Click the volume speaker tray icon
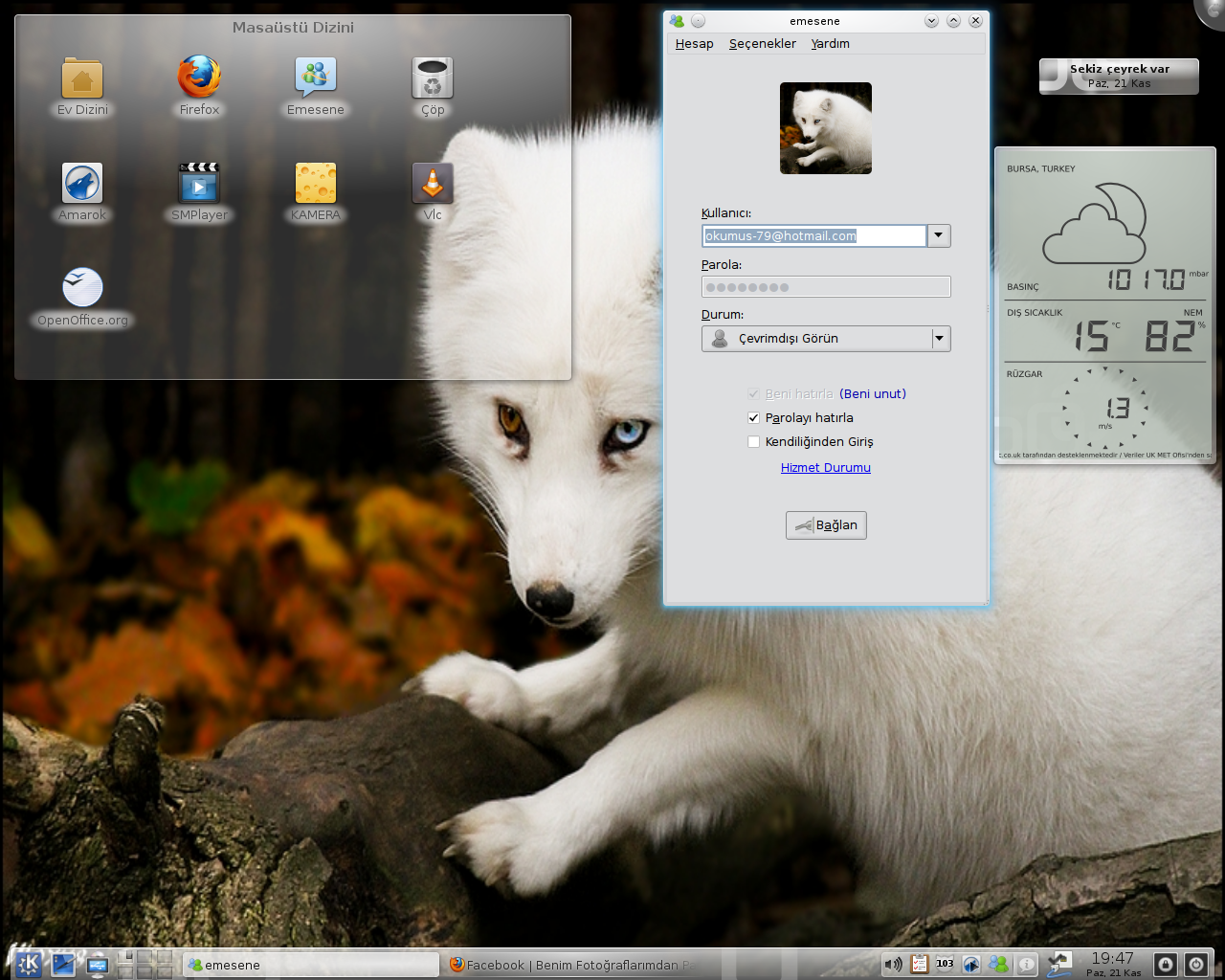The height and width of the screenshot is (980, 1225). click(x=892, y=964)
